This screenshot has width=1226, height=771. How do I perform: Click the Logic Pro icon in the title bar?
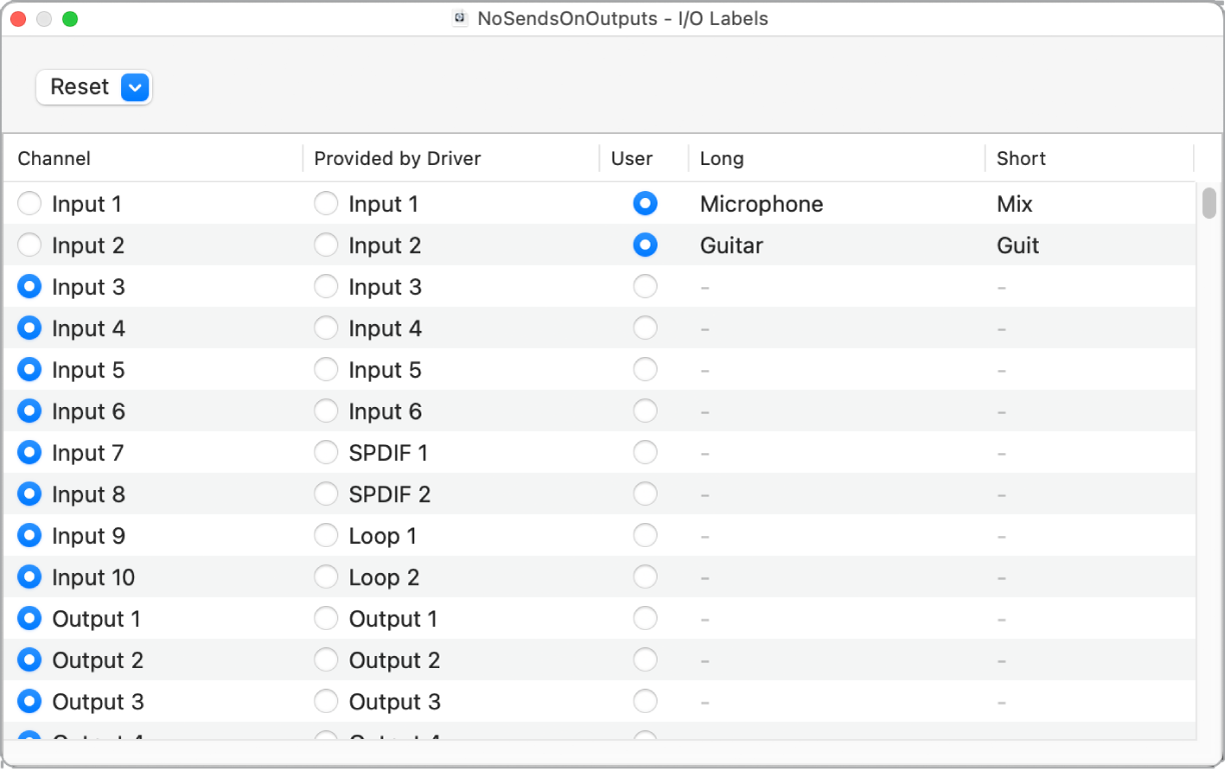[459, 18]
